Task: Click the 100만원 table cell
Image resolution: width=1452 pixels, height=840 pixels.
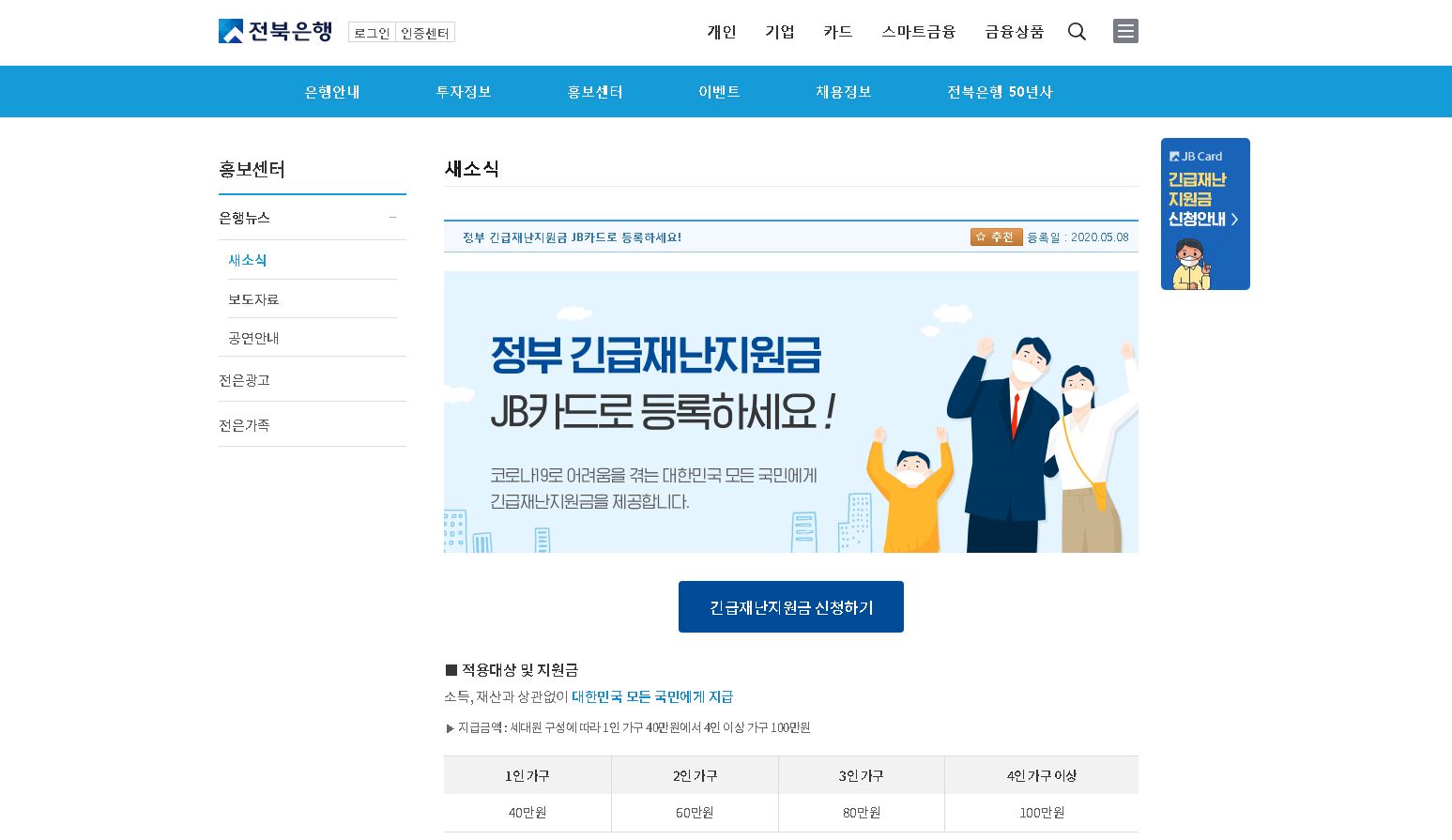Action: point(1042,813)
